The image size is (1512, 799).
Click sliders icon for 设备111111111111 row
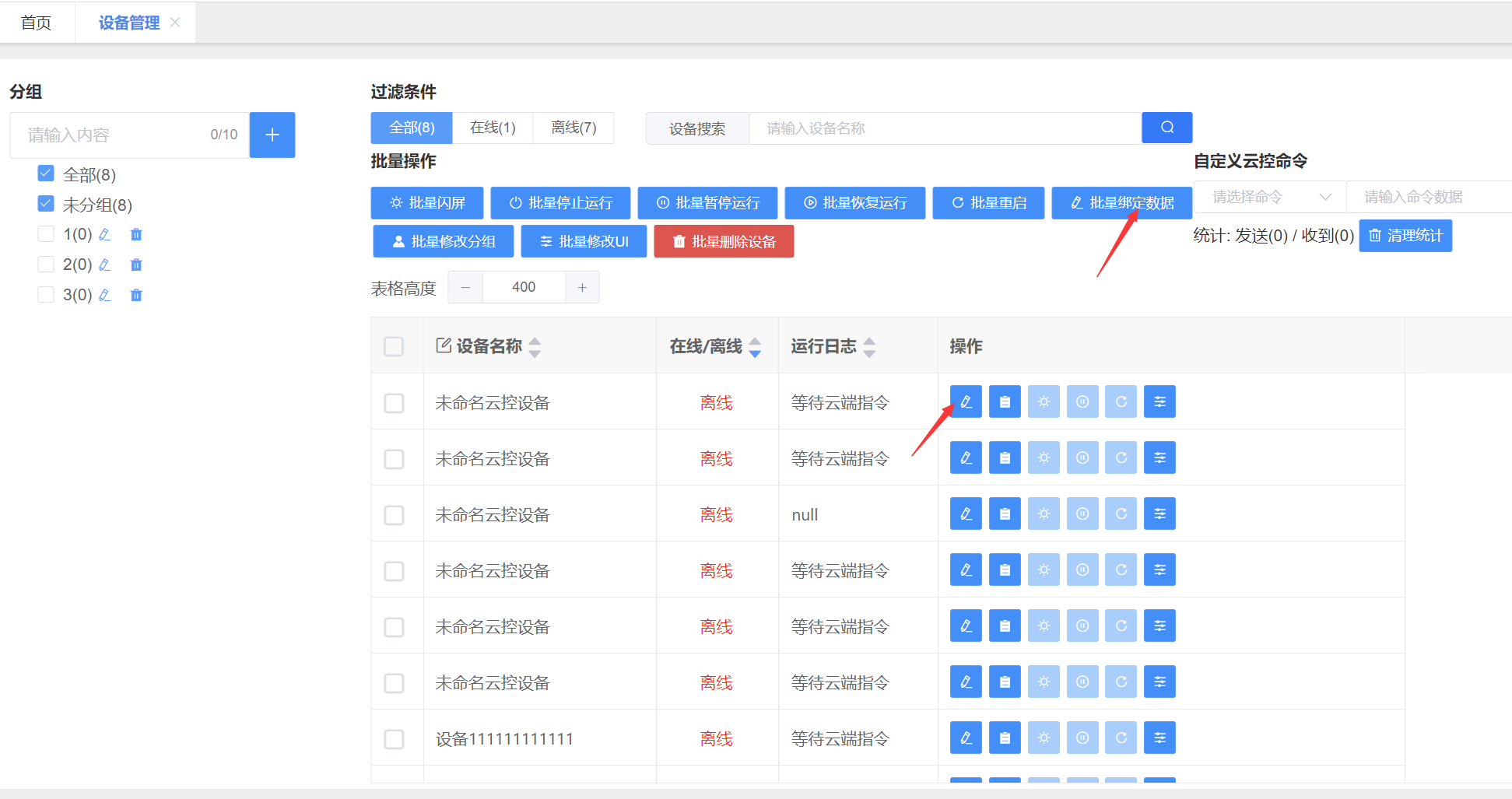coord(1159,738)
